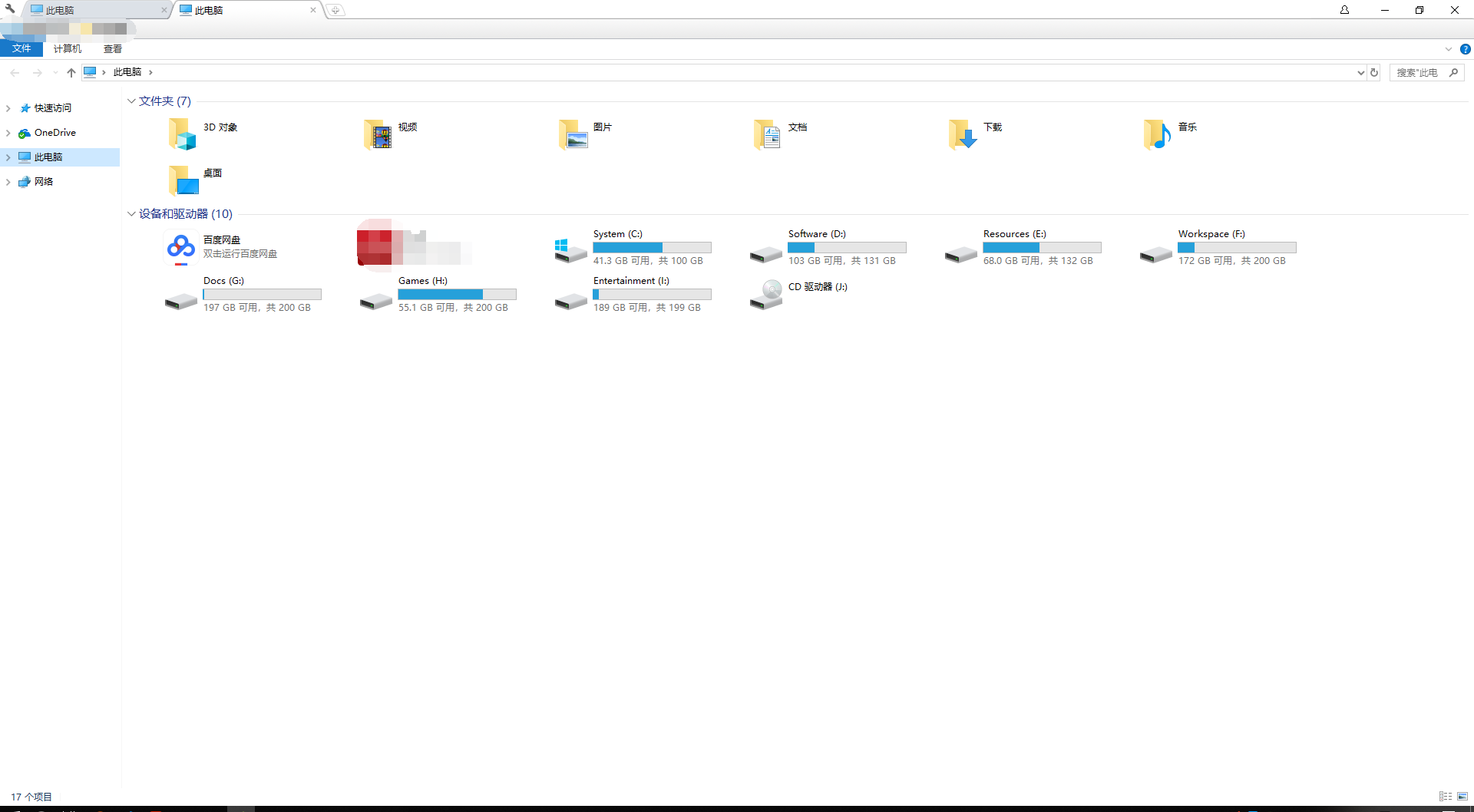The image size is (1474, 812).
Task: Click the search 此电脑 input field
Action: [1417, 72]
